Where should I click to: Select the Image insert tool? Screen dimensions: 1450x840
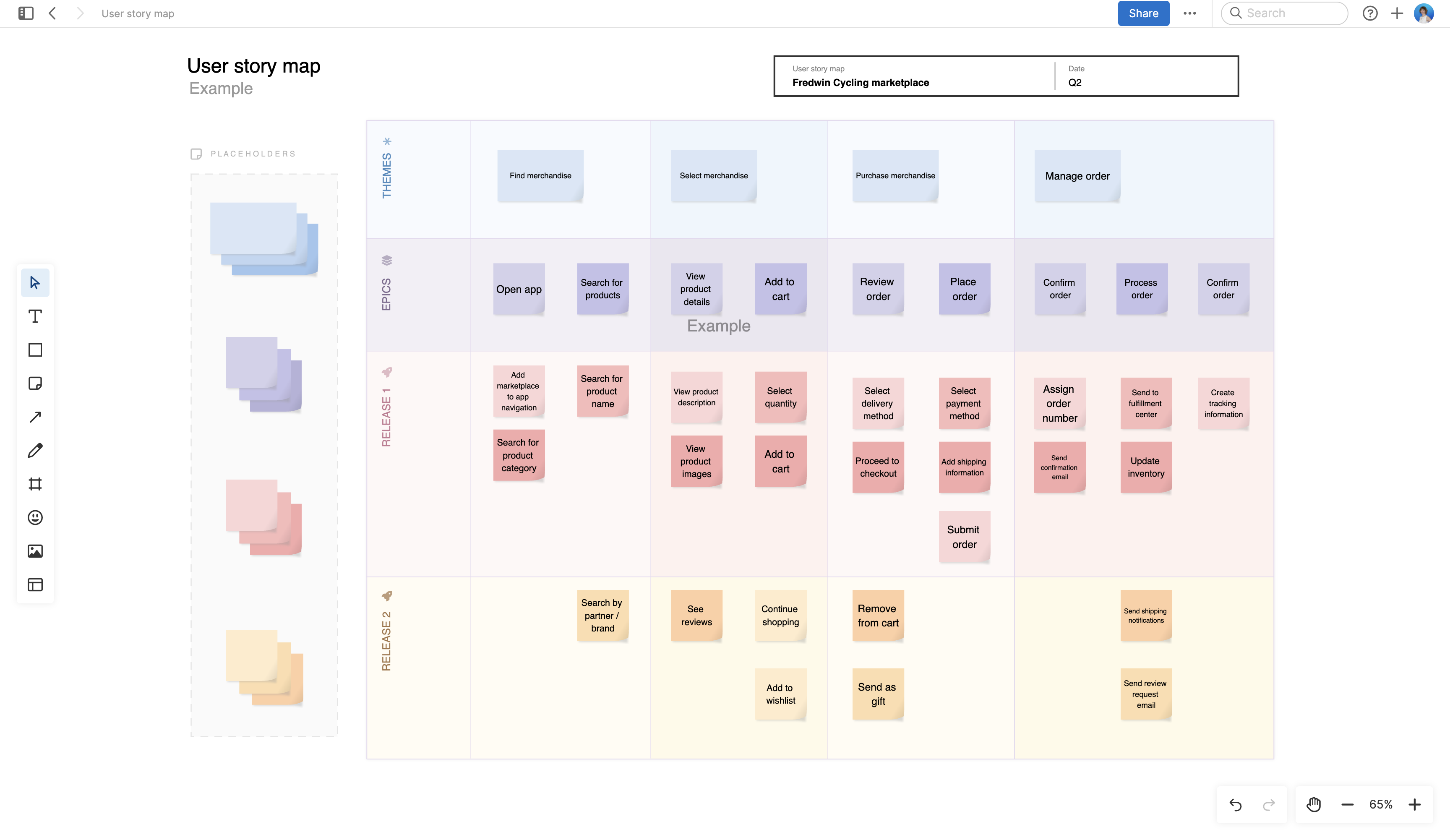coord(35,550)
